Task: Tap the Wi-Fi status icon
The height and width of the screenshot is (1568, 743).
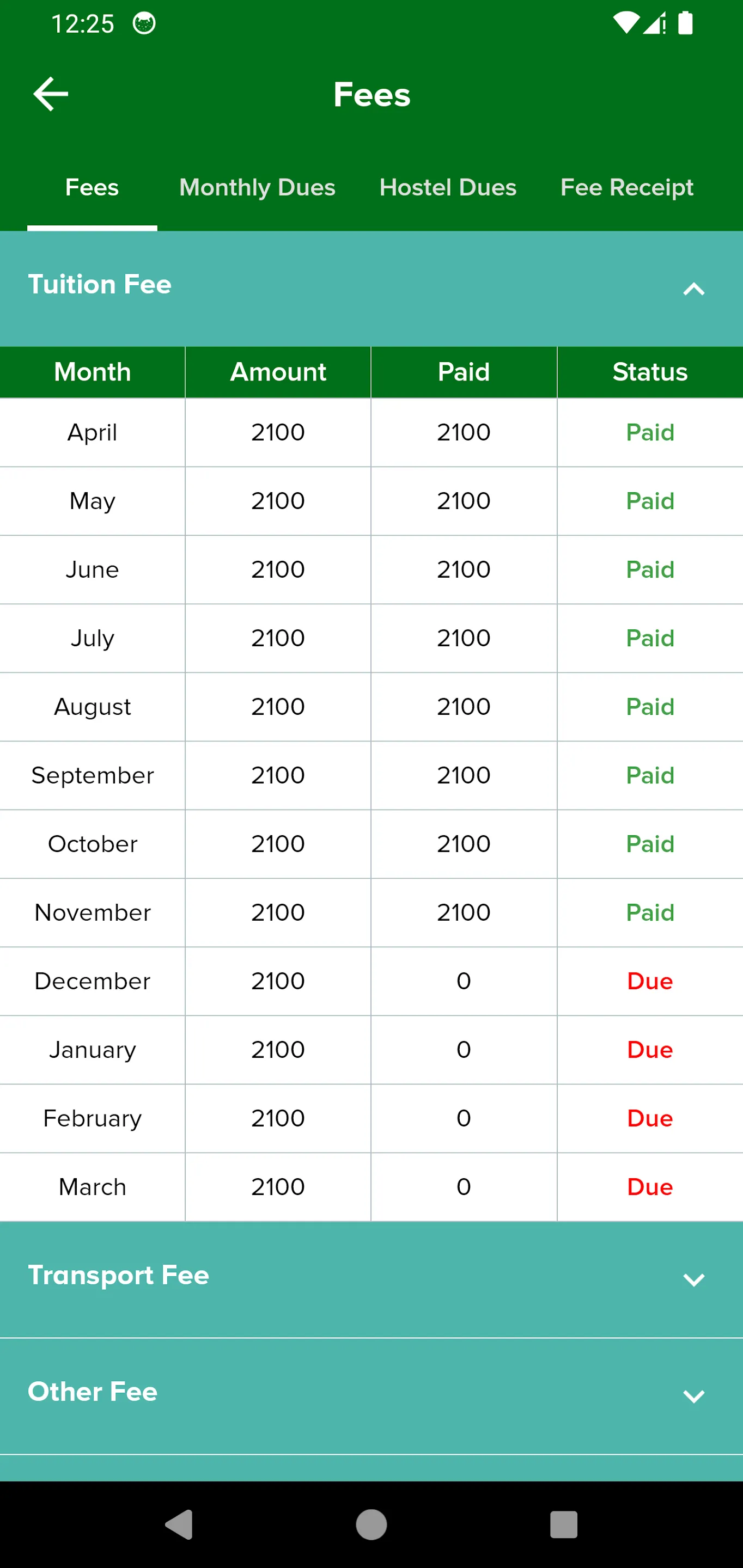Action: click(625, 24)
